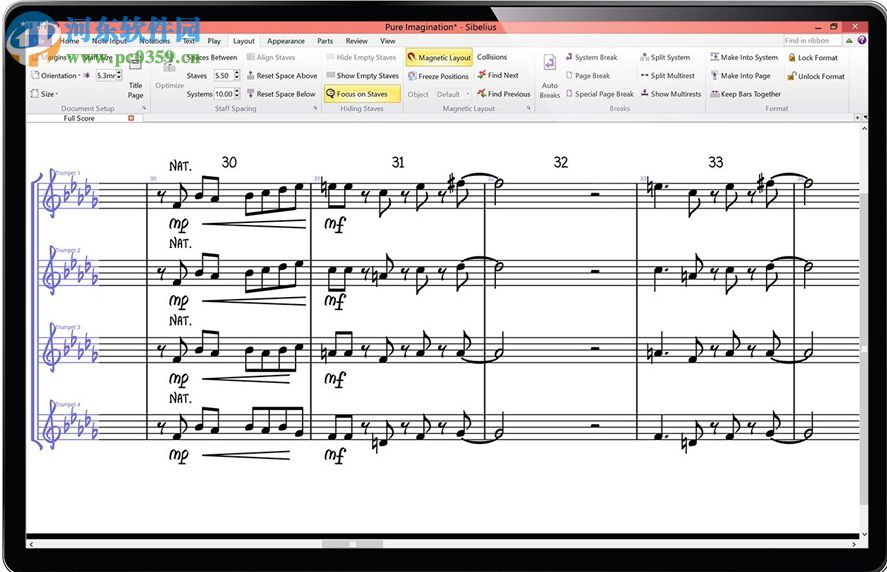
Task: Click the Systems spacing value field
Action: point(224,94)
